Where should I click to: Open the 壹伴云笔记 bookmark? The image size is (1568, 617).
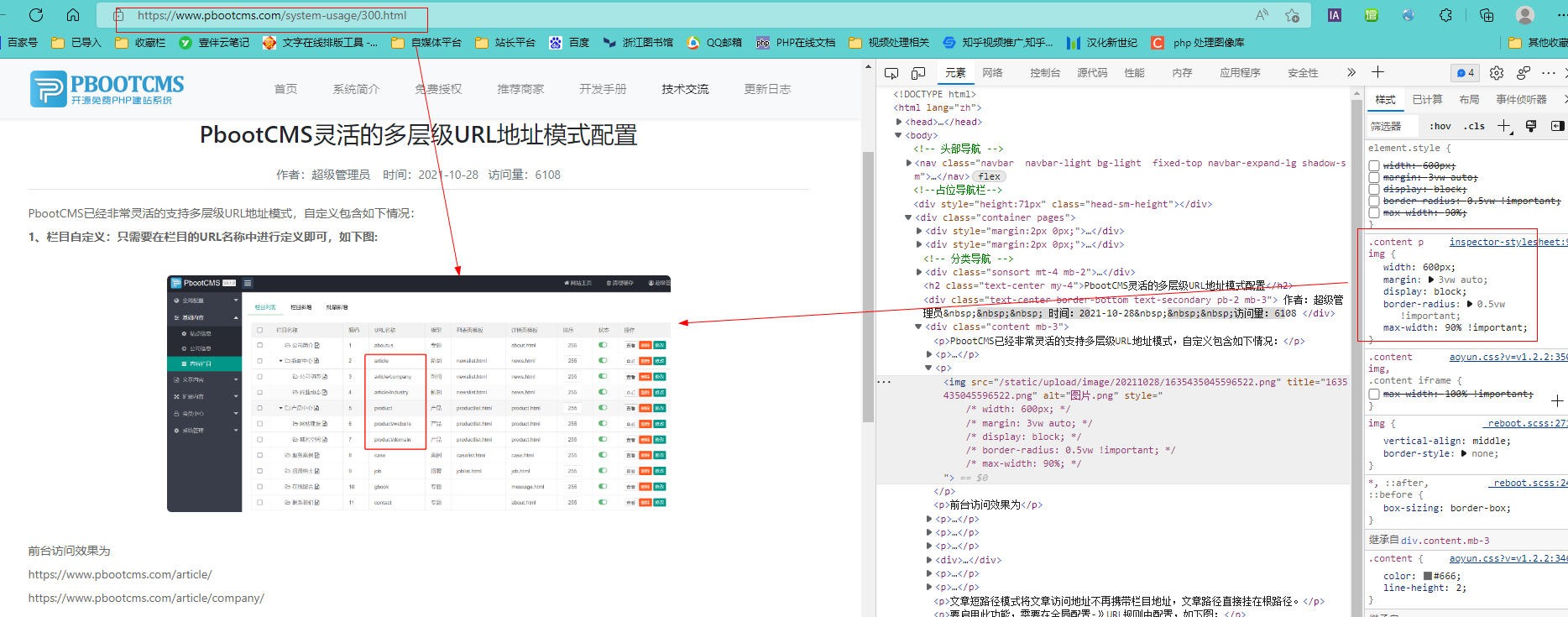tap(214, 42)
